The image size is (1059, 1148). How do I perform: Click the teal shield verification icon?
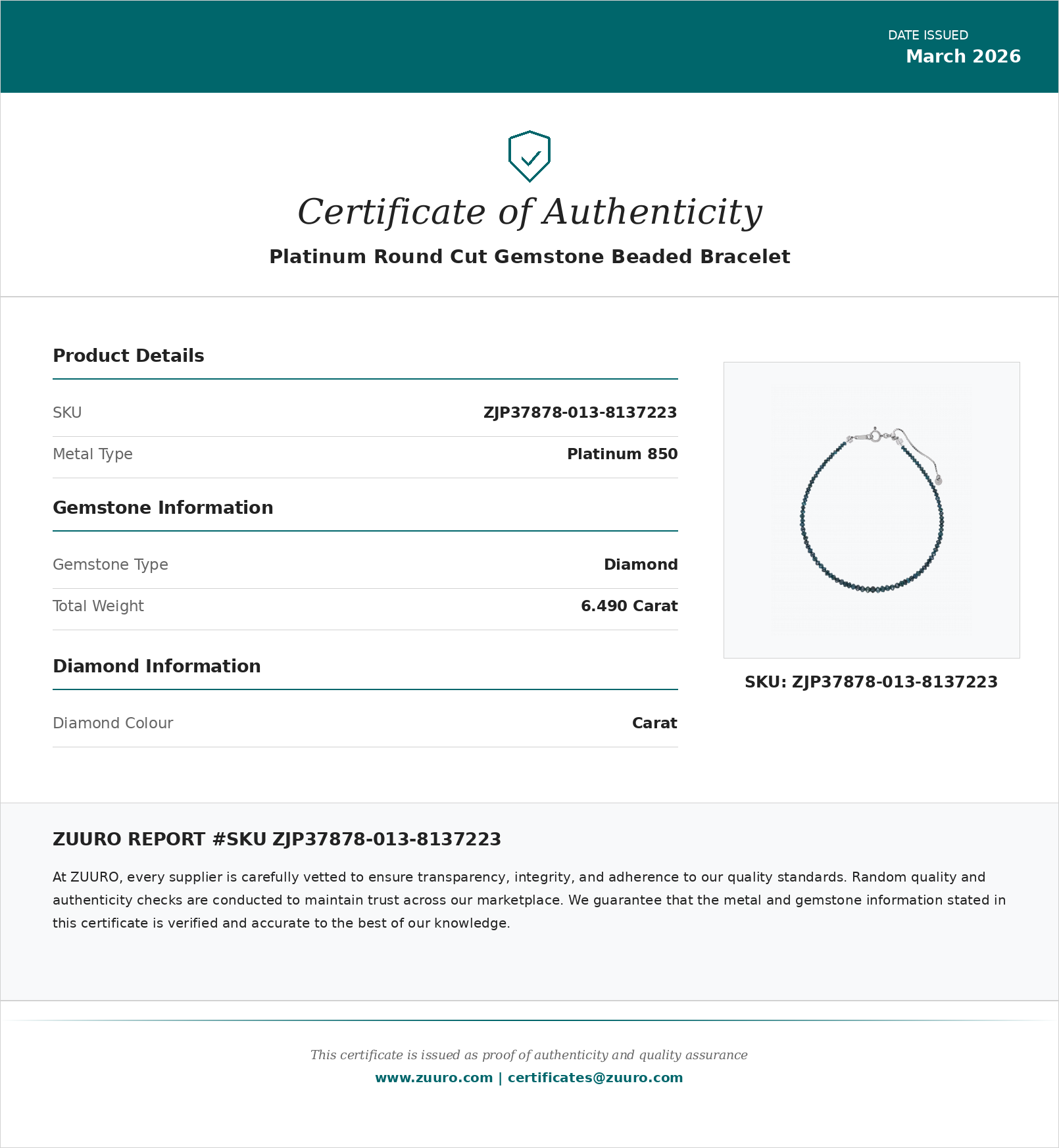[x=529, y=157]
